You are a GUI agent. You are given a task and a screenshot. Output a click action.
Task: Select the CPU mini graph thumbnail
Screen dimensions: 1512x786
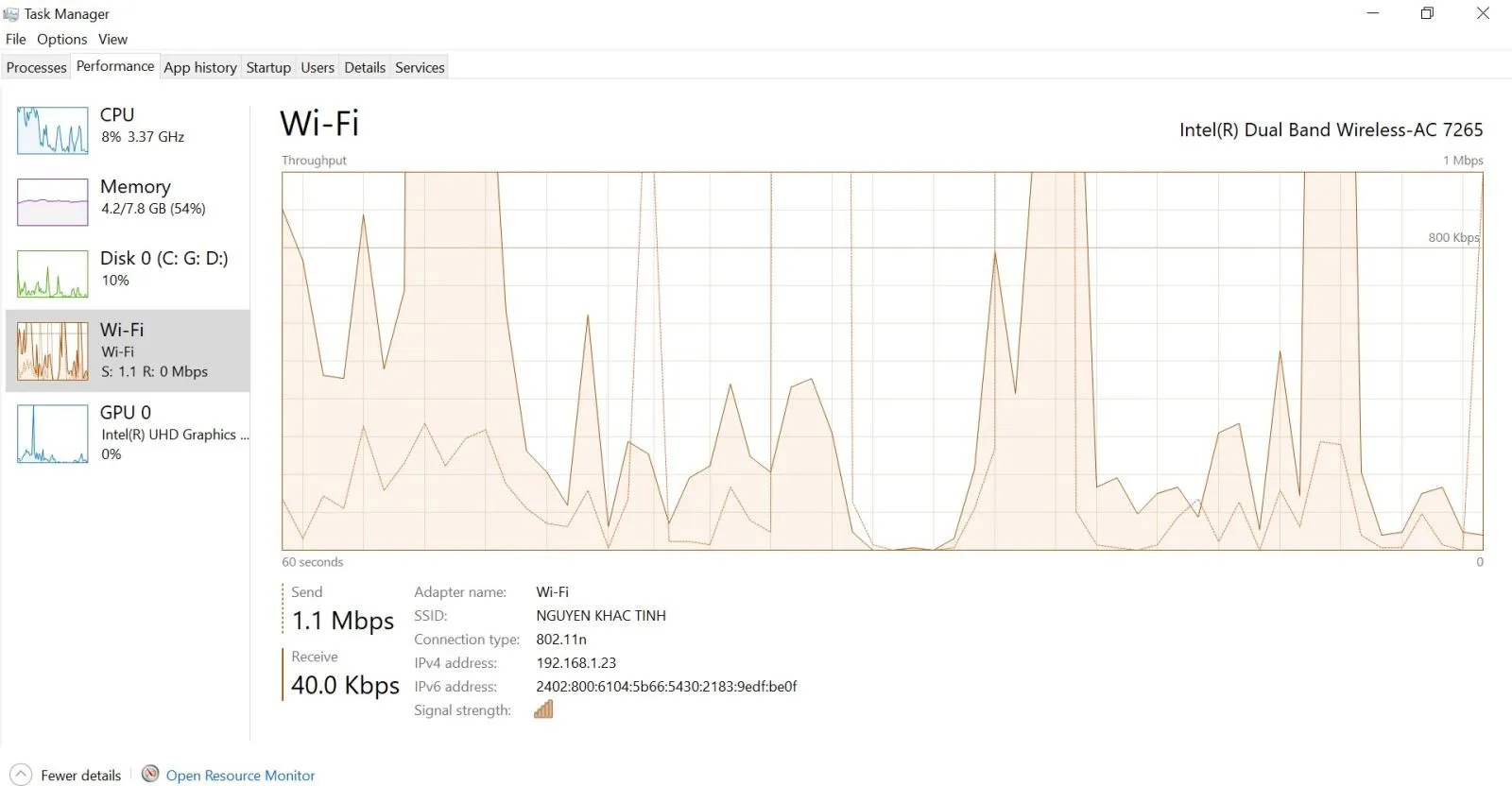(x=53, y=130)
